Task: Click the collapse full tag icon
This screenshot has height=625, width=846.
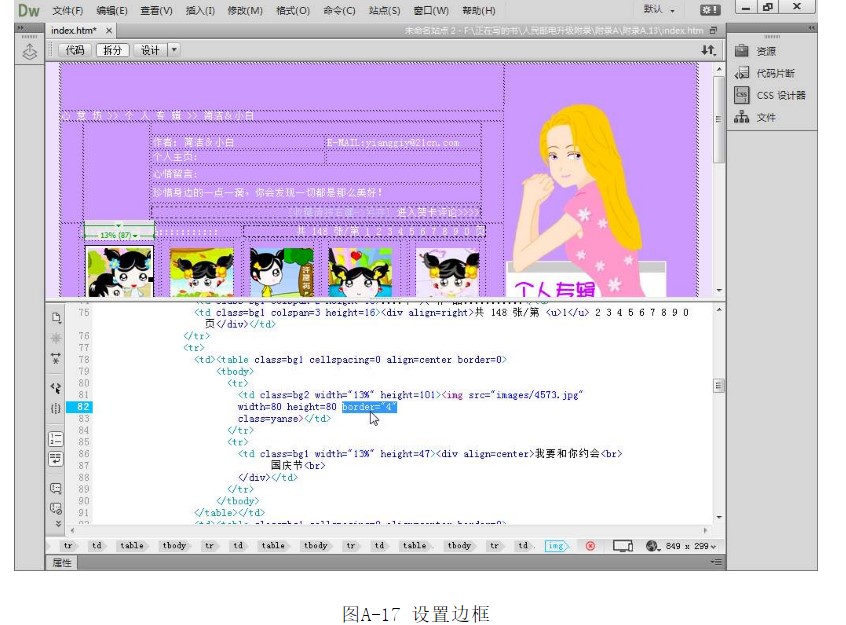Action: 56,338
